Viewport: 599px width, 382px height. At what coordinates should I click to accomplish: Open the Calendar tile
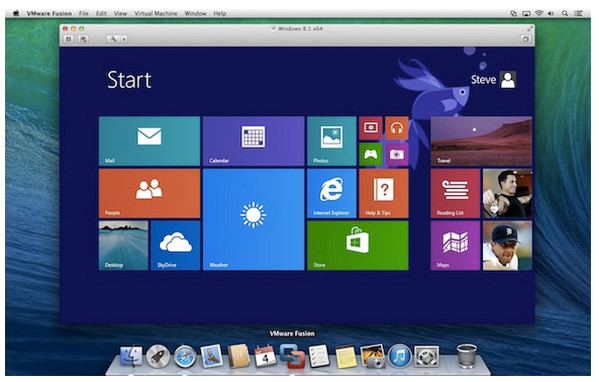(x=254, y=141)
